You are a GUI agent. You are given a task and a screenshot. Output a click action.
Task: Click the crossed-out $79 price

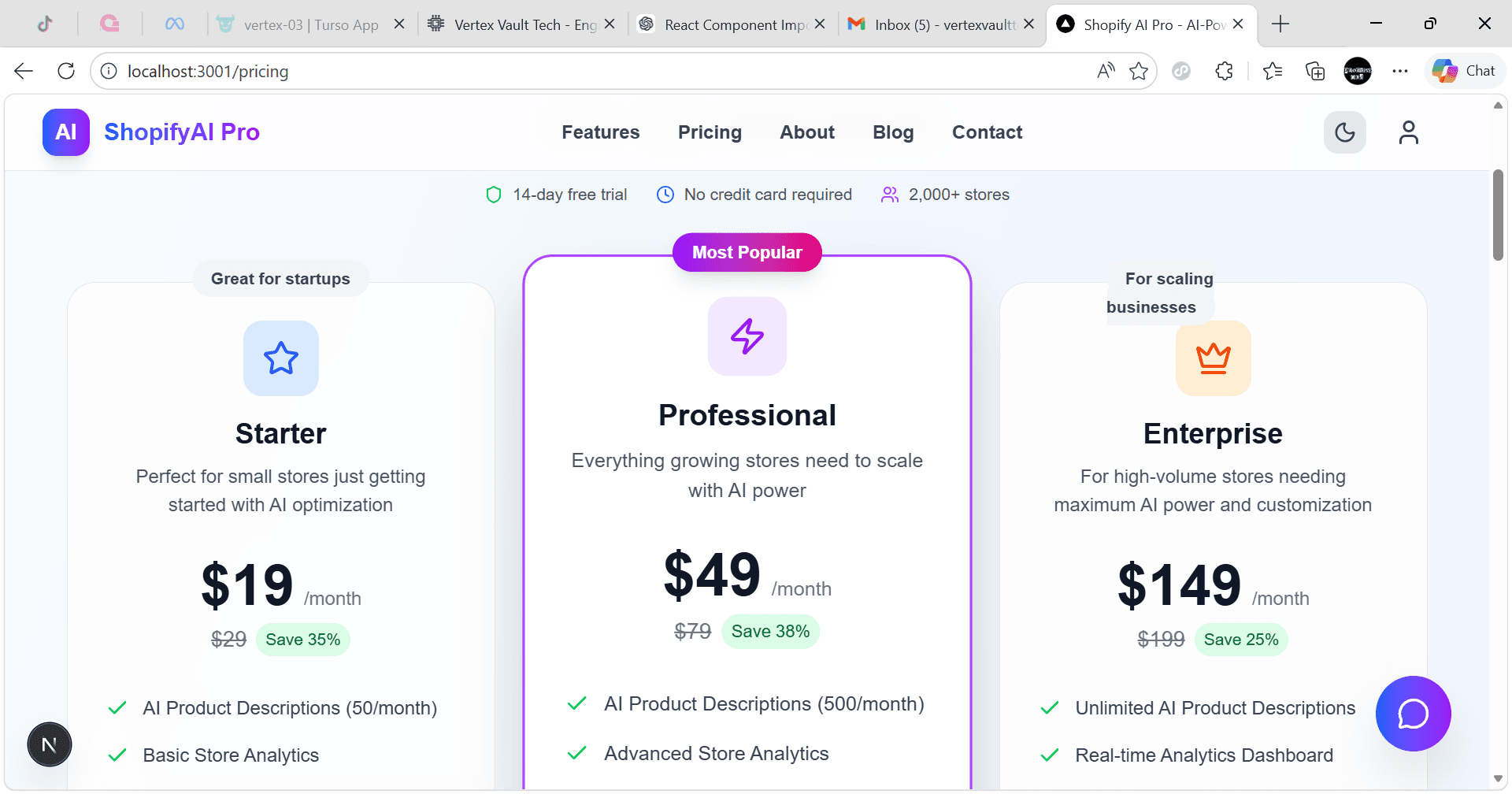coord(693,632)
